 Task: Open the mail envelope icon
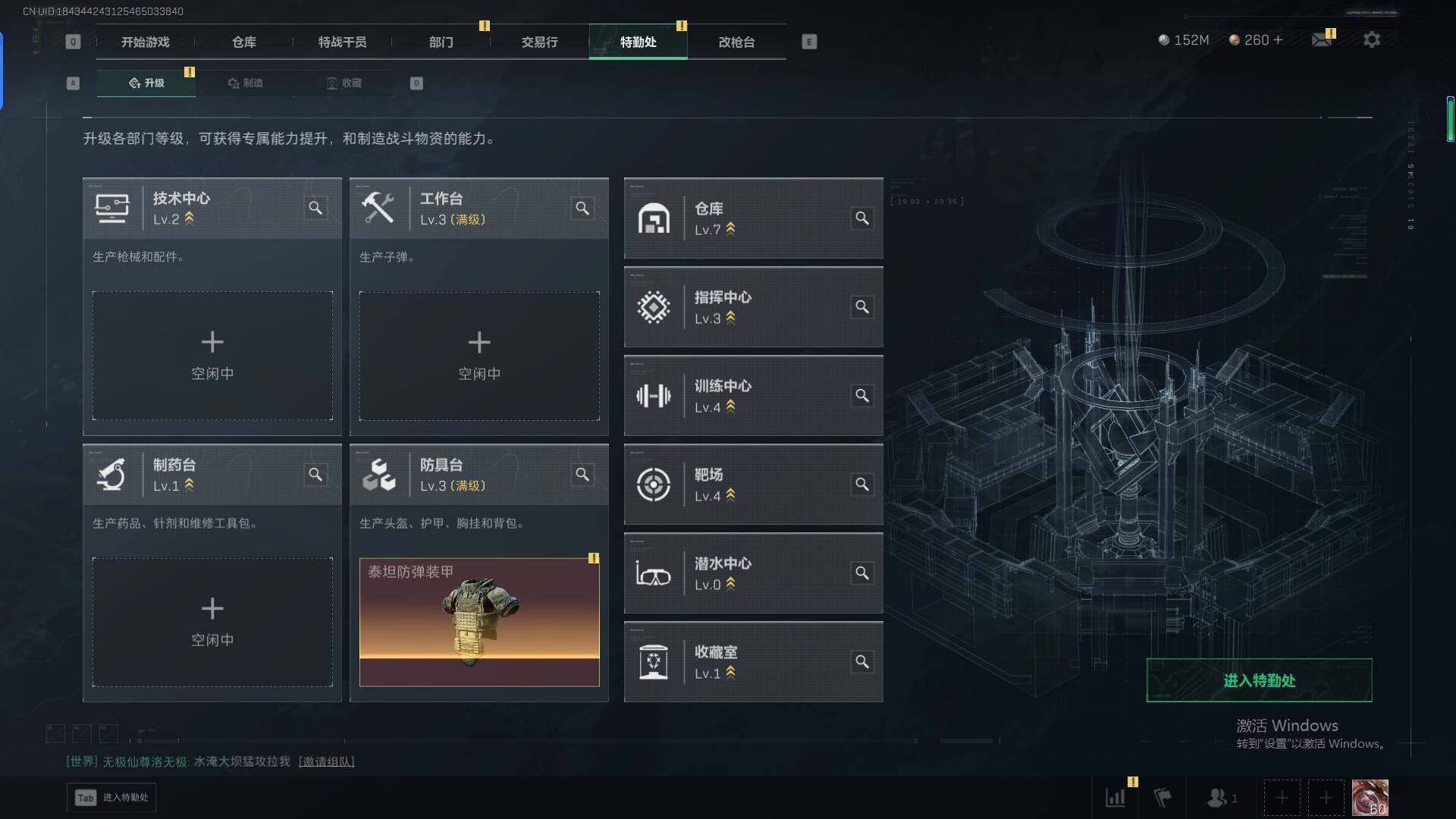point(1322,39)
